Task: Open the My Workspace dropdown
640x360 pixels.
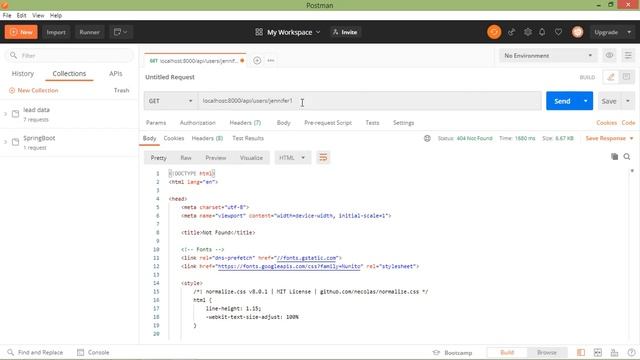Action: tap(288, 32)
